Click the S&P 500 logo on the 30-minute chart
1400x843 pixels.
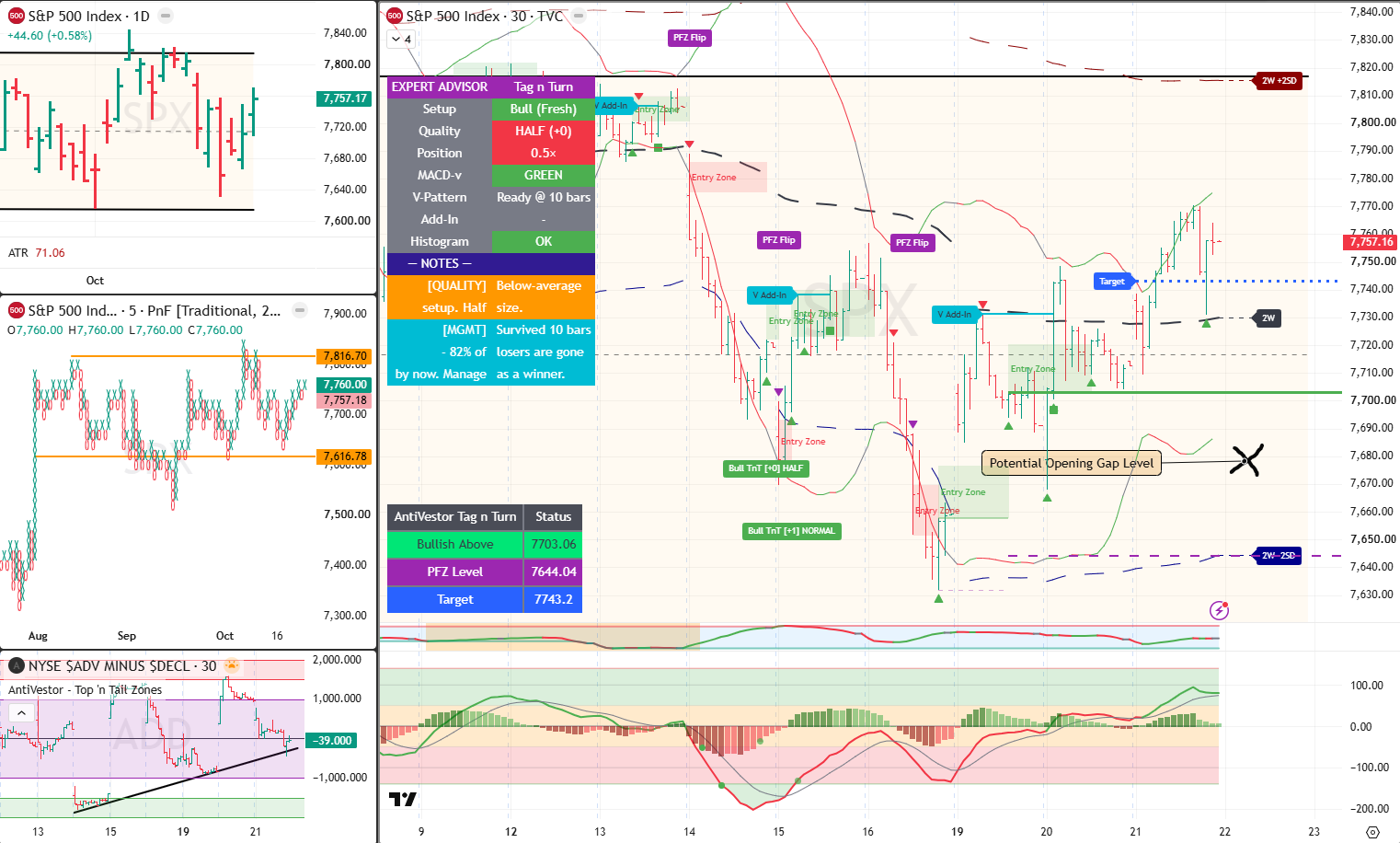[395, 16]
